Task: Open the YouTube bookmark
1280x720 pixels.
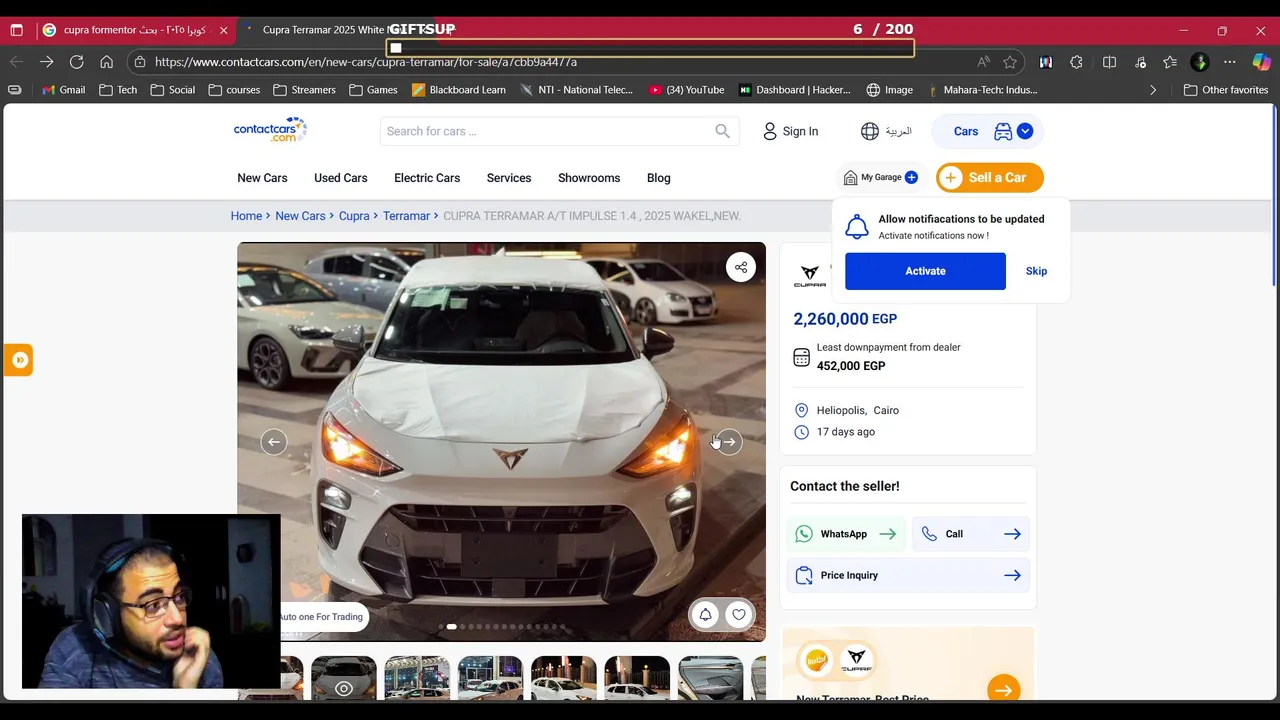Action: [x=686, y=90]
